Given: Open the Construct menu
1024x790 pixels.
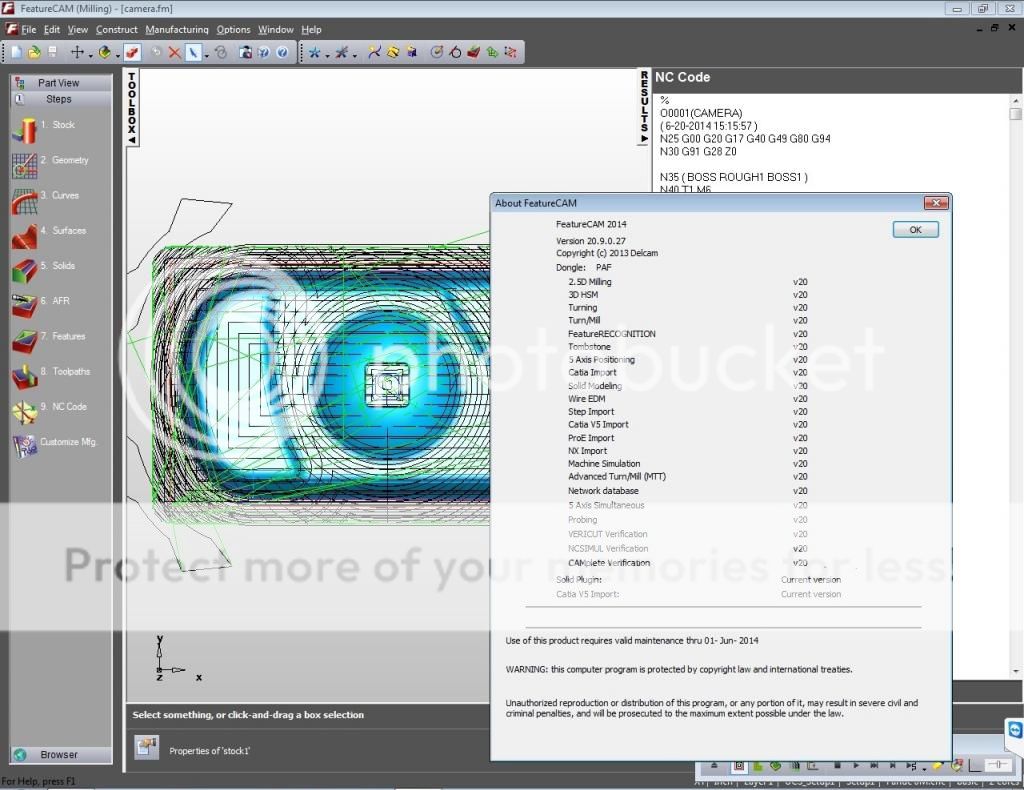Looking at the screenshot, I should tap(117, 29).
